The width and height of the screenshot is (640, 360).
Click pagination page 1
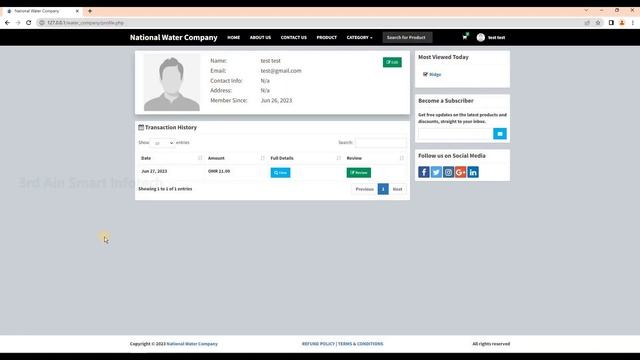pos(383,189)
